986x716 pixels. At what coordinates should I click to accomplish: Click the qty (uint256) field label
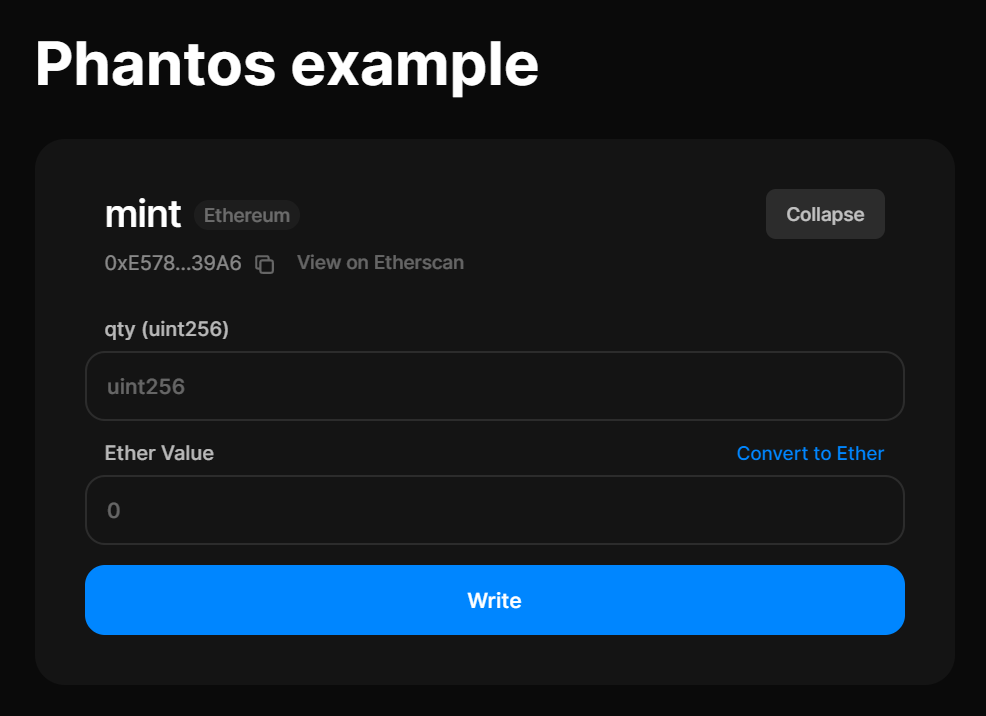(x=167, y=329)
